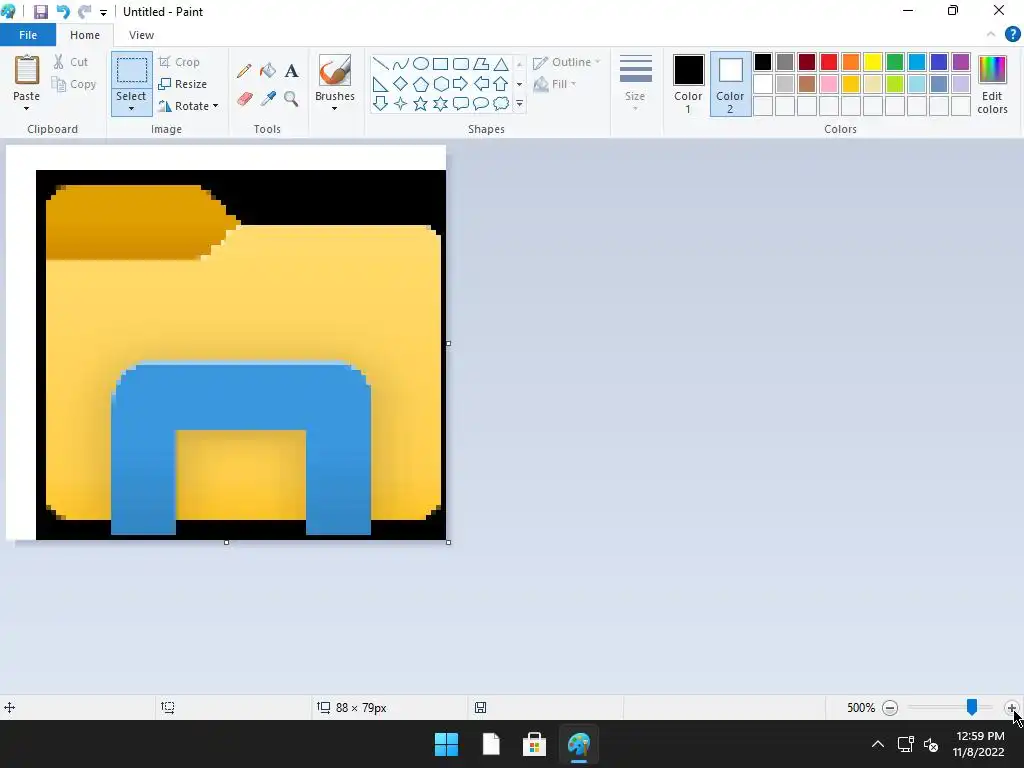1024x768 pixels.
Task: Open Edit colors dialog
Action: 992,84
